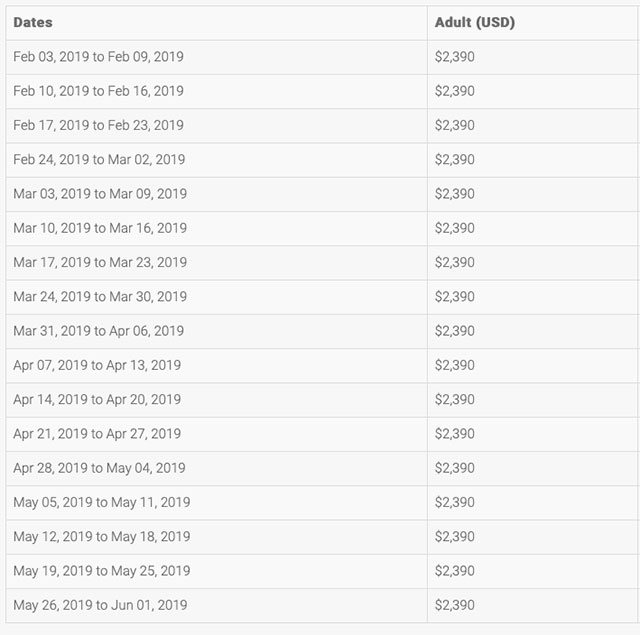The image size is (640, 635).
Task: Select the Feb 10, 2019 to Feb 16, 2019 dates
Action: [98, 91]
